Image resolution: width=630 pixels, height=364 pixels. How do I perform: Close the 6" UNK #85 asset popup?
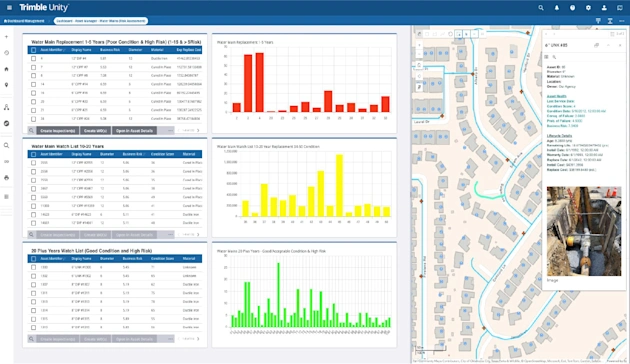coord(620,45)
